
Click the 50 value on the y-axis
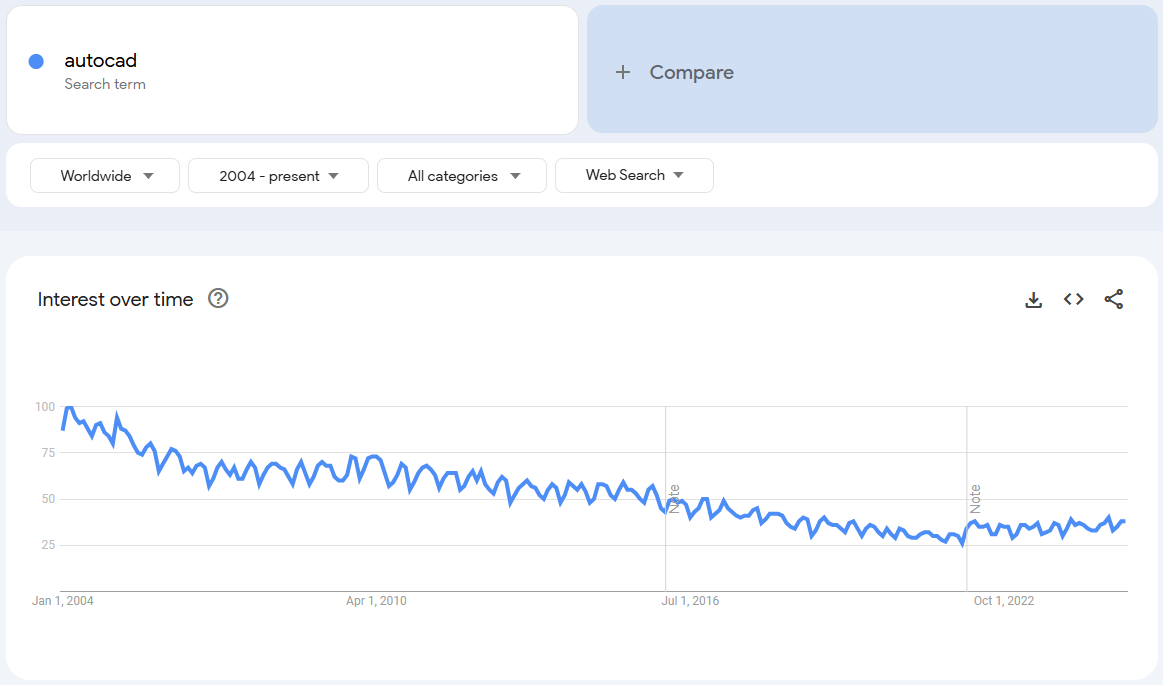[x=48, y=499]
